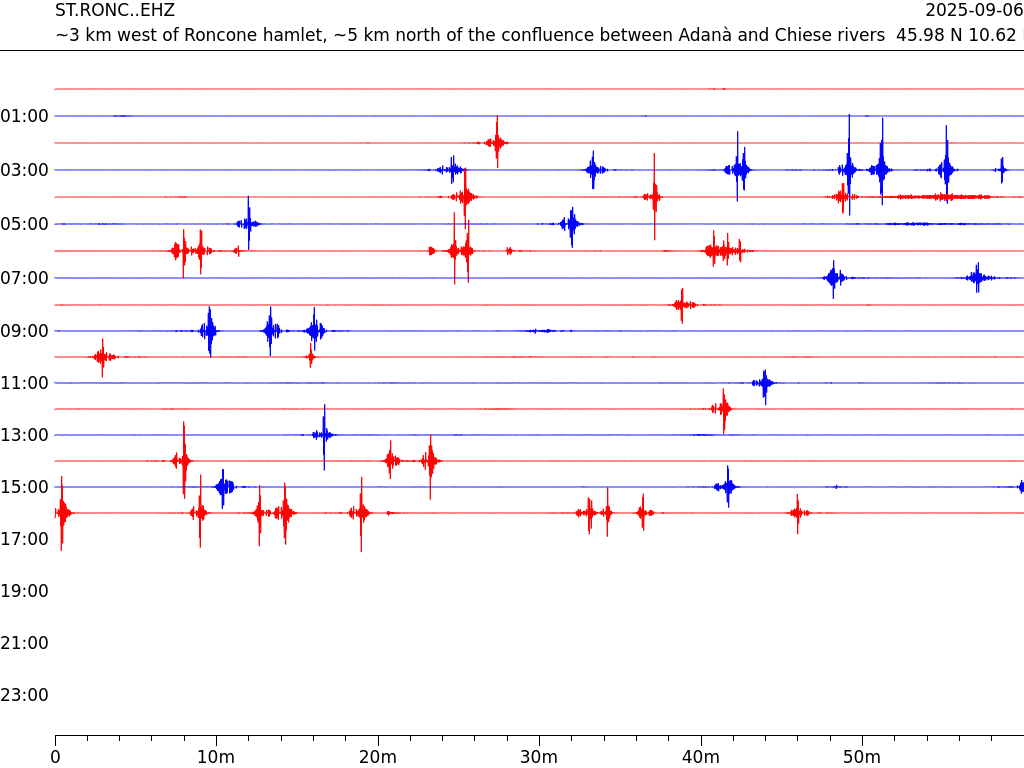
Task: Click the 20m axis tick label
Action: click(377, 758)
